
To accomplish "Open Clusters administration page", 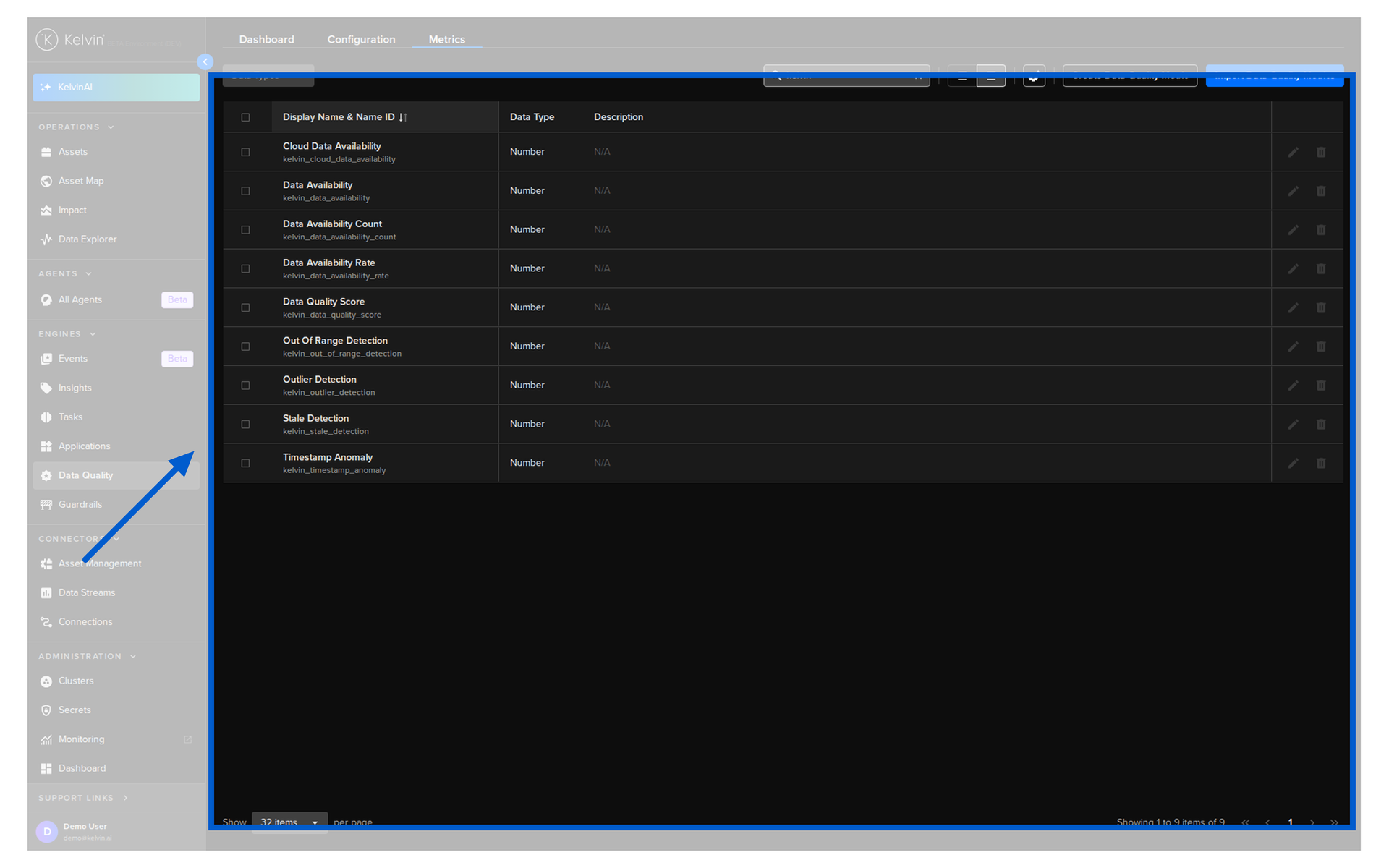I will click(116, 681).
